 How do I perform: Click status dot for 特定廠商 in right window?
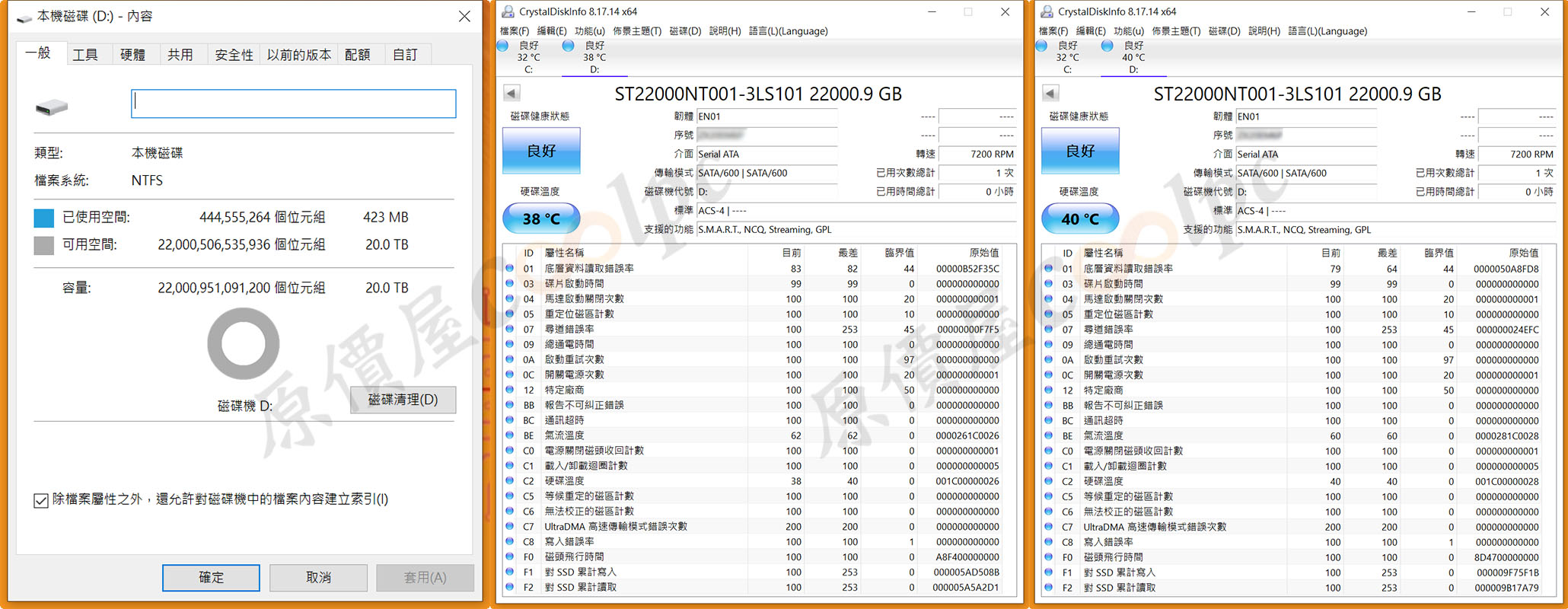(1049, 390)
